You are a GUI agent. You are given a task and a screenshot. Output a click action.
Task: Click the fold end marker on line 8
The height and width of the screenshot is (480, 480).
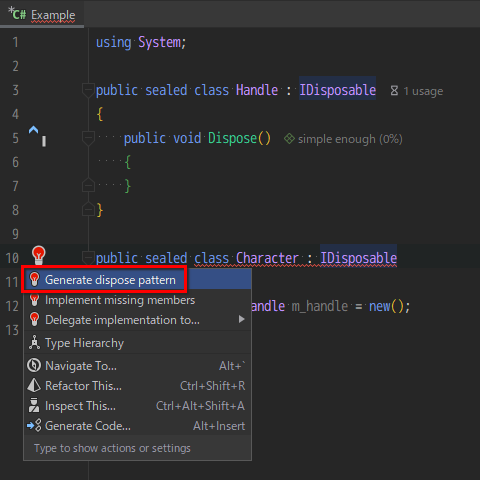[x=88, y=210]
